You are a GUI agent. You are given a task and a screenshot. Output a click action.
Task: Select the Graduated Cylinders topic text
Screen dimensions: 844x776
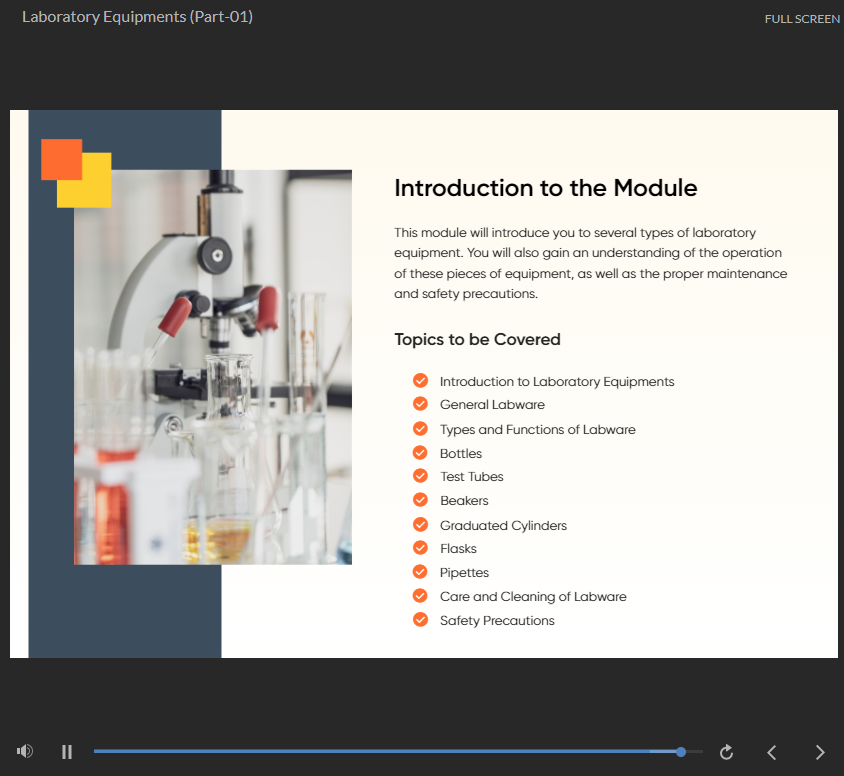pyautogui.click(x=503, y=526)
